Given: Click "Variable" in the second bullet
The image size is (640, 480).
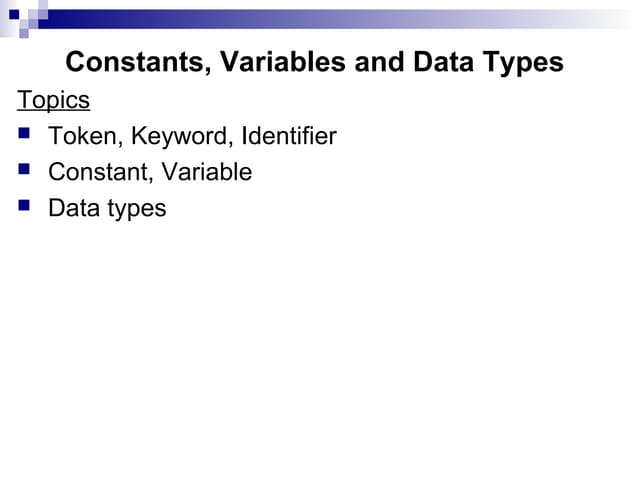Looking at the screenshot, I should pyautogui.click(x=207, y=172).
